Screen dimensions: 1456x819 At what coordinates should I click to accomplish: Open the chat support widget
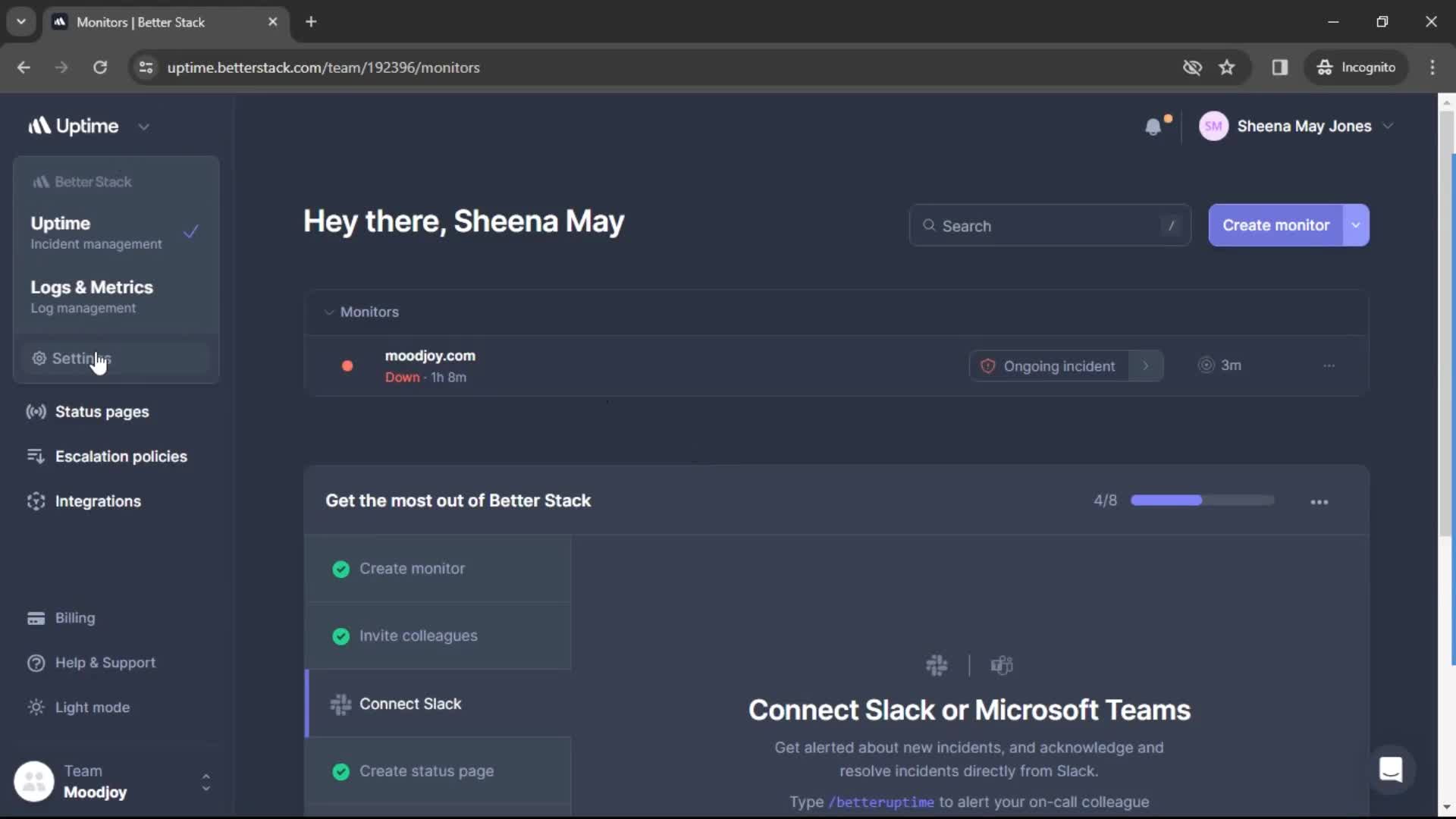[1391, 770]
